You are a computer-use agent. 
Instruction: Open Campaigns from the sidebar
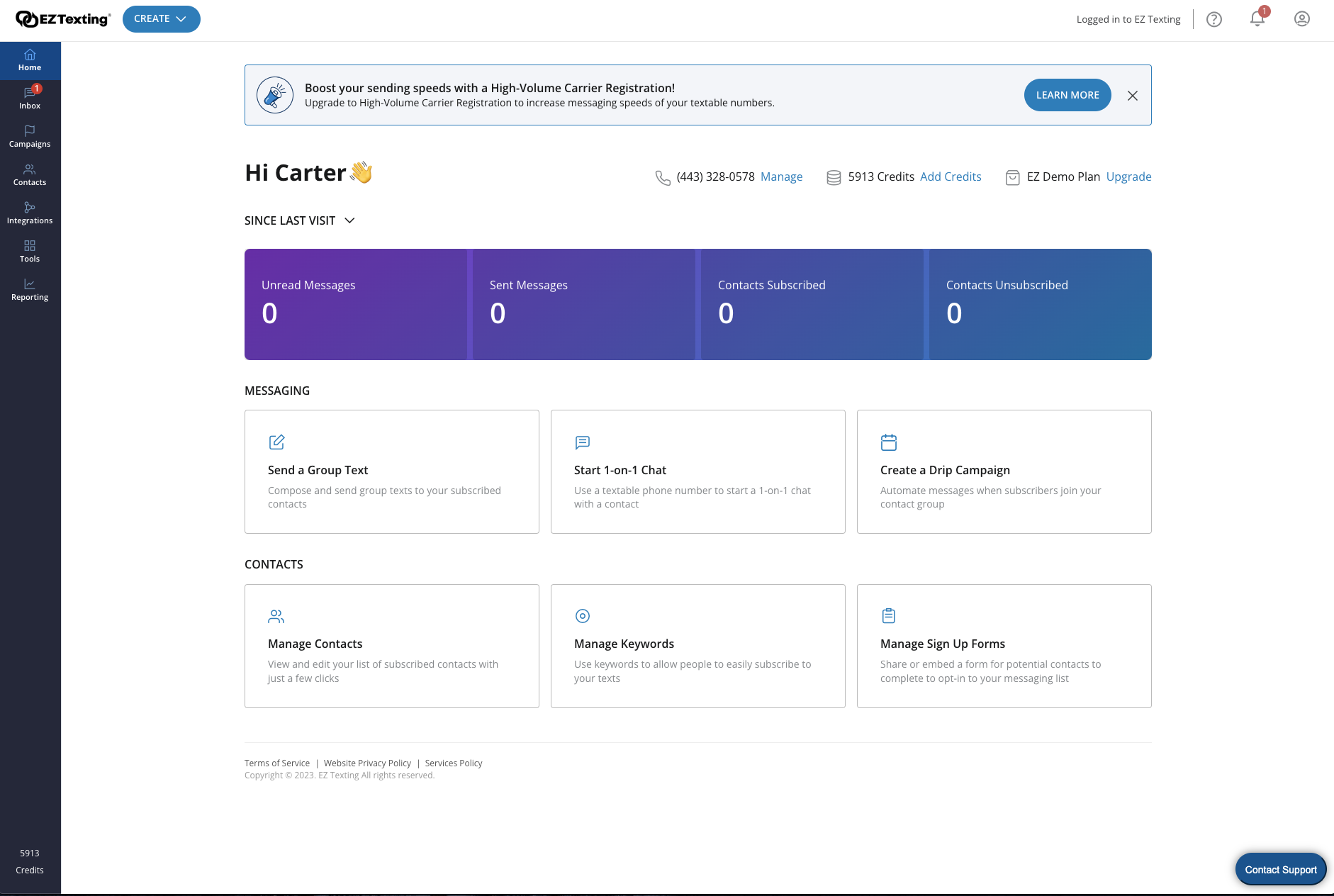click(30, 136)
